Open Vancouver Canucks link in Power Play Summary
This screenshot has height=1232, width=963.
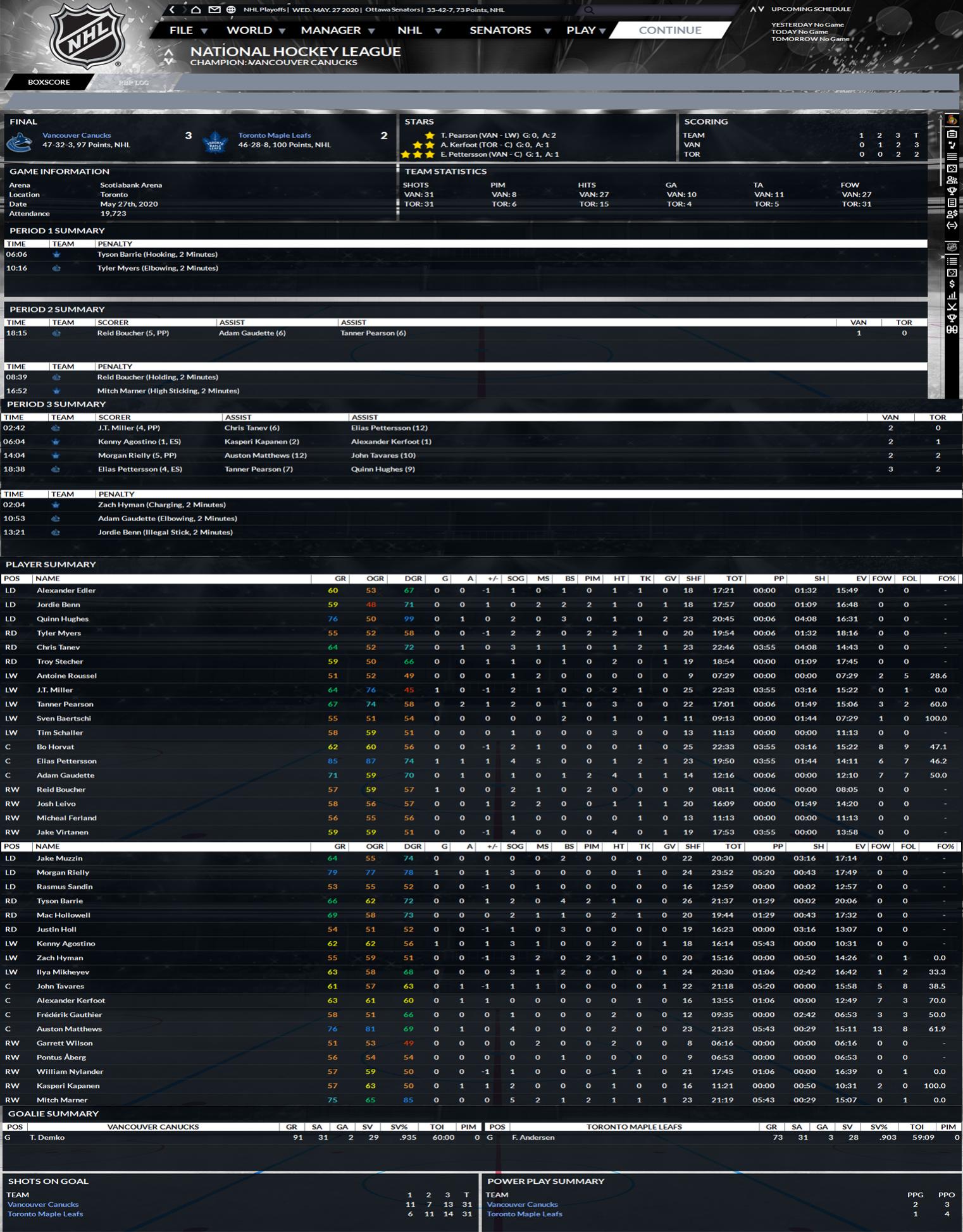522,1205
